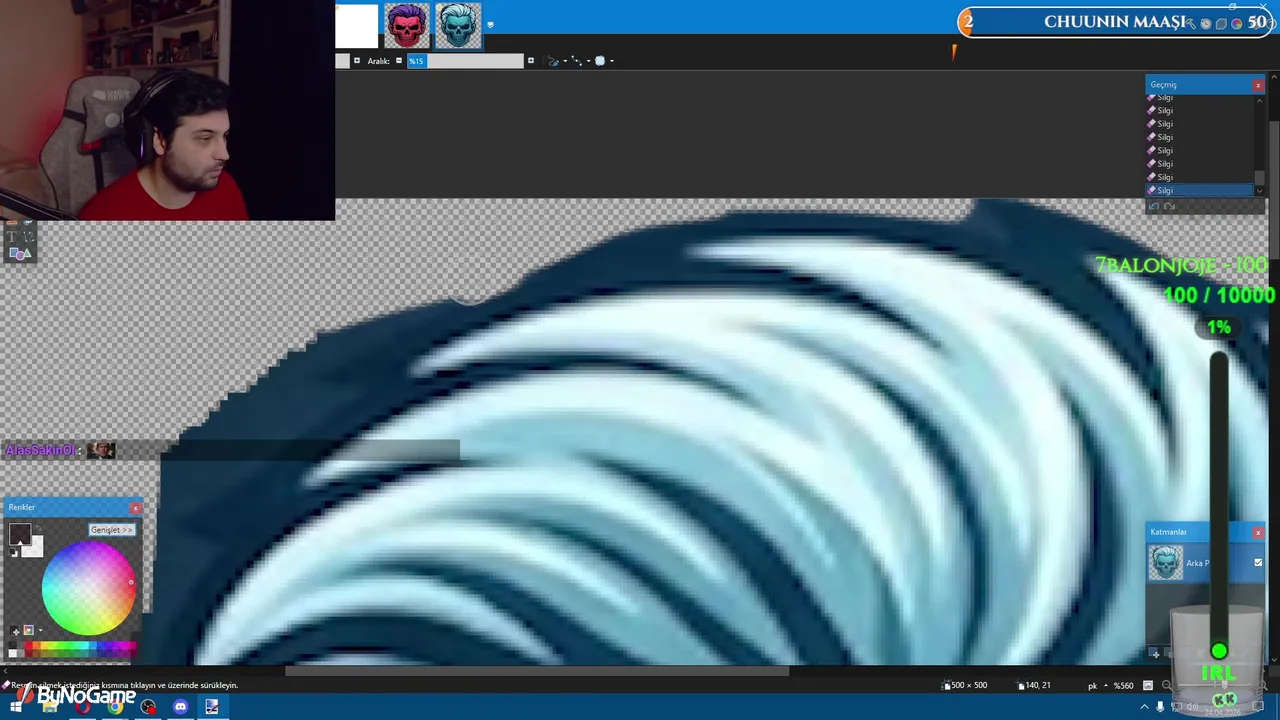Decrease Aralık value with minus button
This screenshot has width=1280, height=720.
pos(399,61)
